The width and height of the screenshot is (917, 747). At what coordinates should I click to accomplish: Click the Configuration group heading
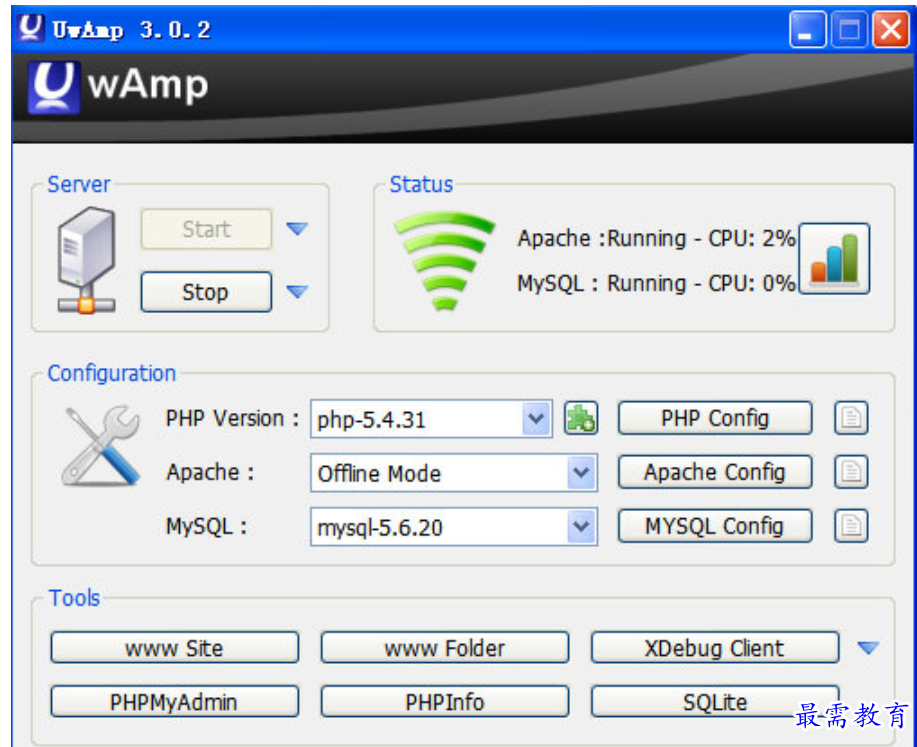pyautogui.click(x=112, y=373)
